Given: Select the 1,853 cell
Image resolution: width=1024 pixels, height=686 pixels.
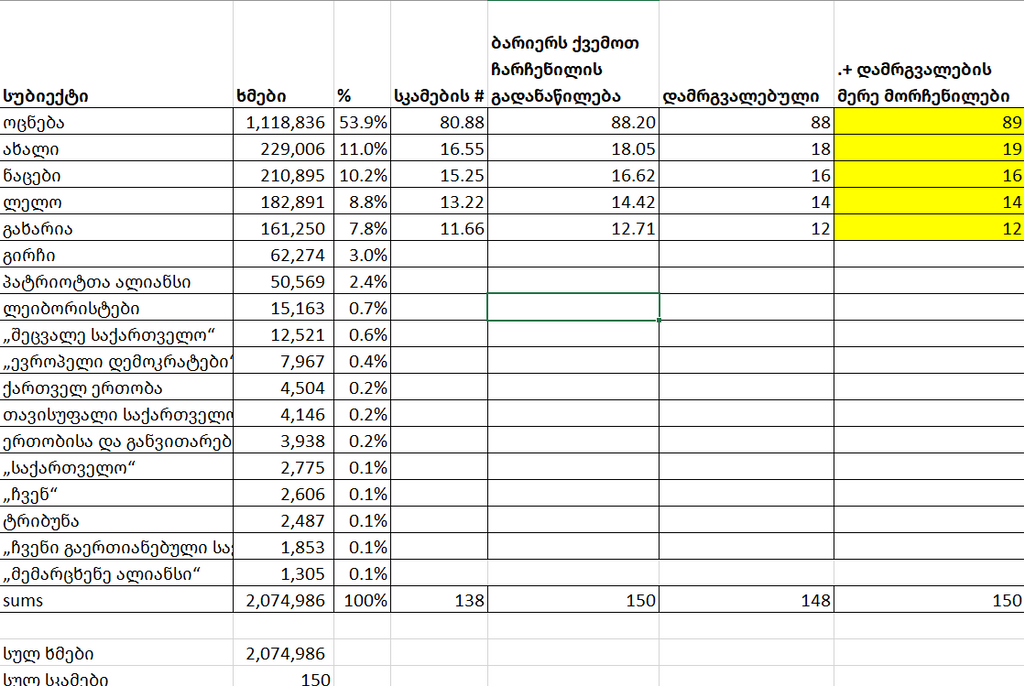Looking at the screenshot, I should 283,547.
